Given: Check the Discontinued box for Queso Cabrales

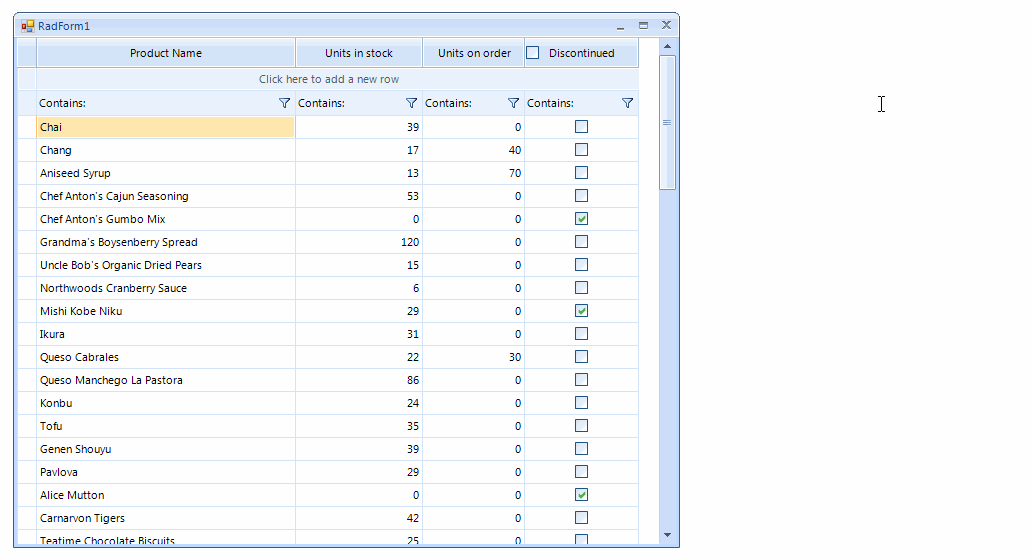Looking at the screenshot, I should (x=581, y=357).
